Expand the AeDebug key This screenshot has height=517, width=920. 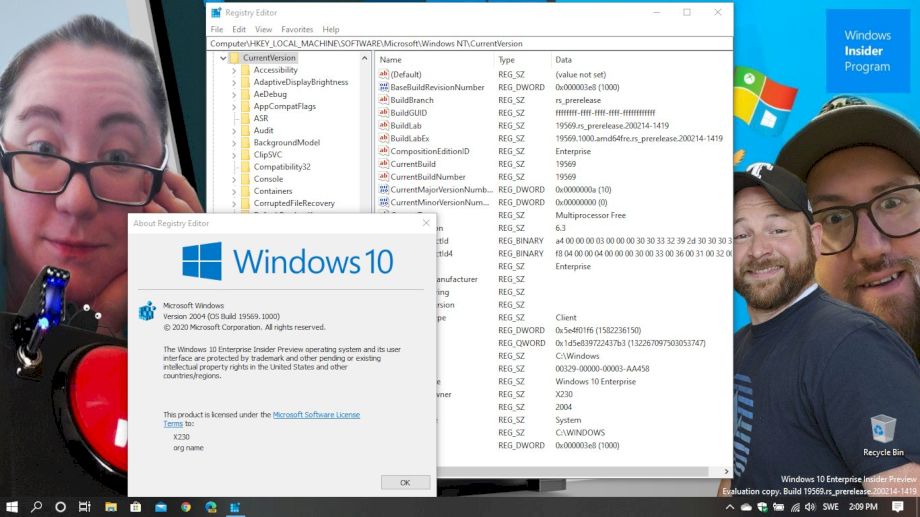click(234, 94)
